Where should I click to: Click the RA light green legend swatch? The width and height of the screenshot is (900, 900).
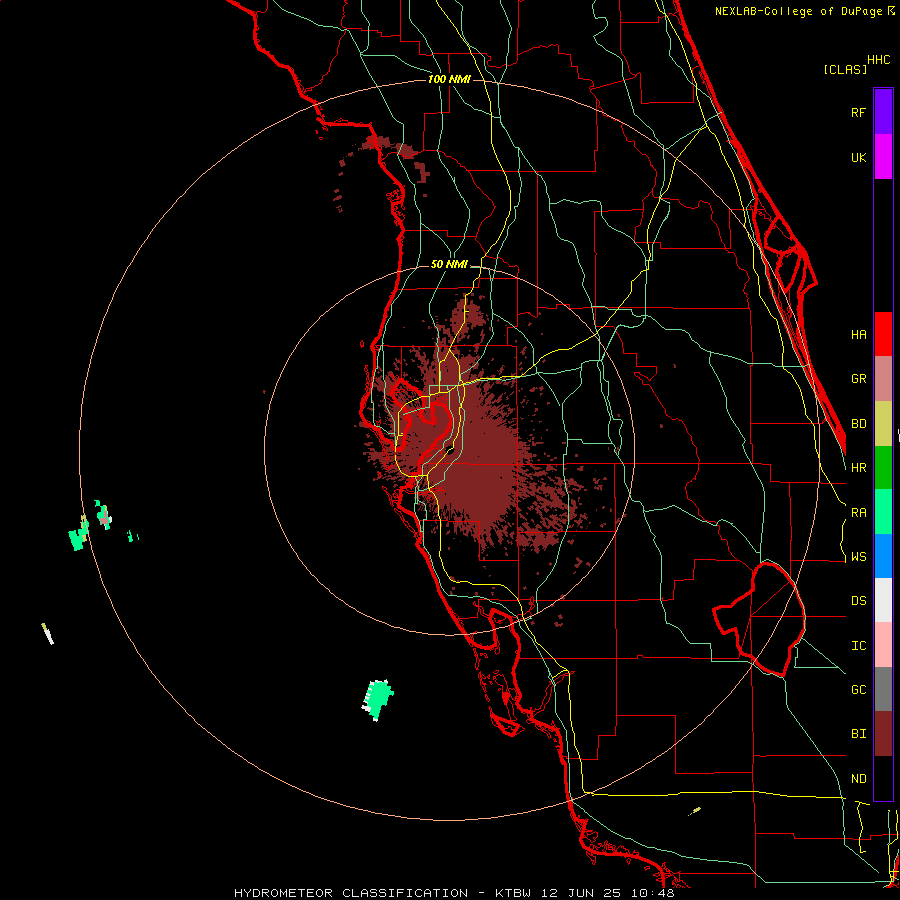coord(883,512)
